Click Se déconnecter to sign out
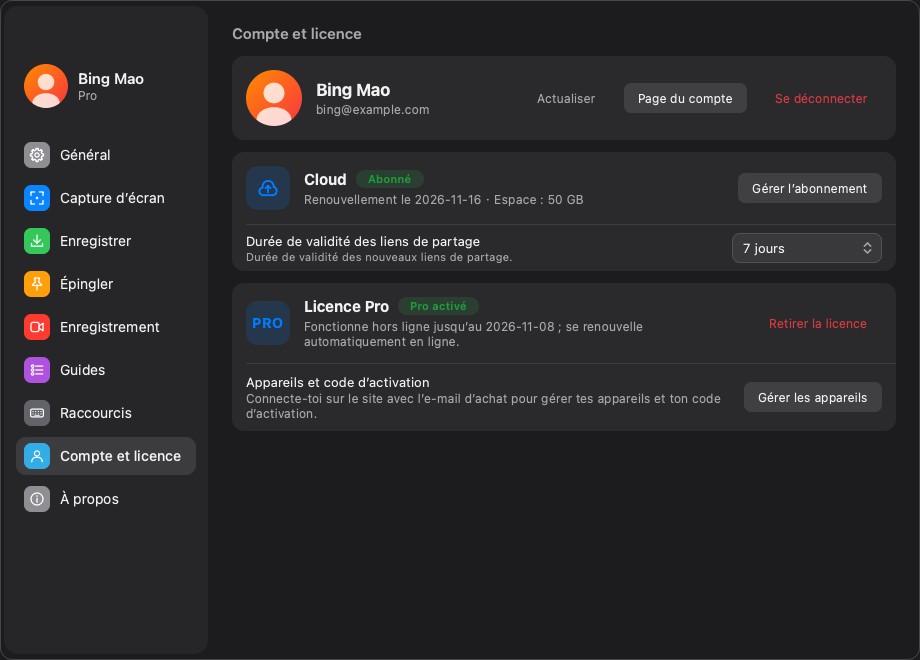The height and width of the screenshot is (660, 920). [x=820, y=99]
